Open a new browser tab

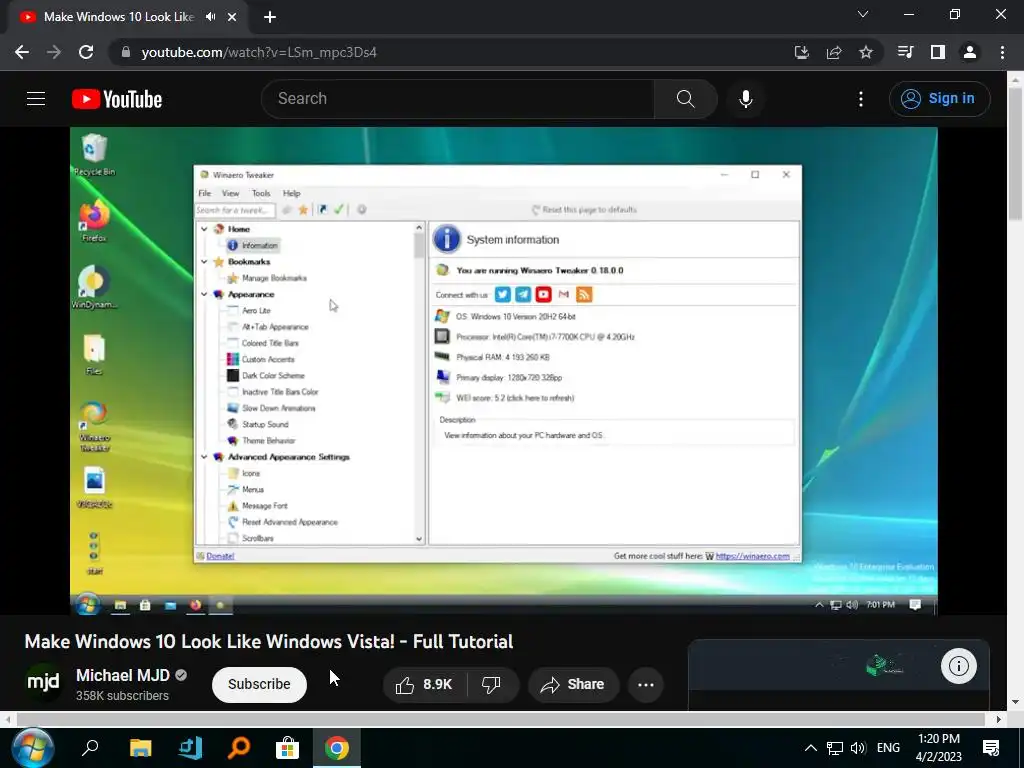270,17
